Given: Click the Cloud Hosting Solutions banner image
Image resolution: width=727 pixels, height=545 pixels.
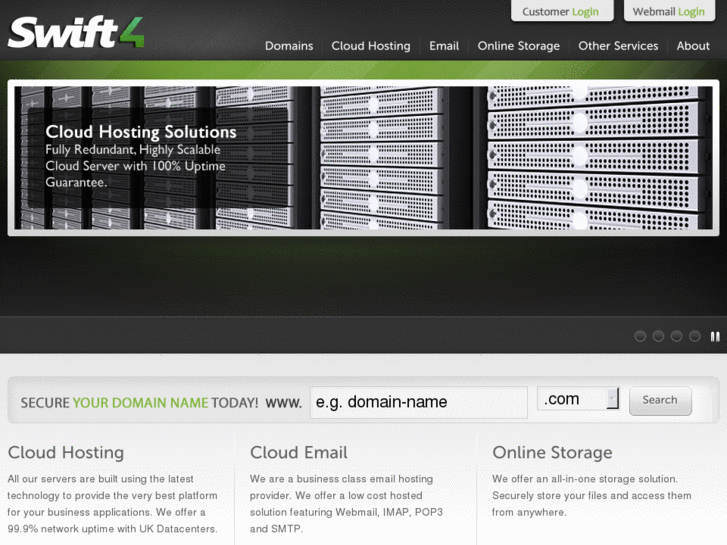Looking at the screenshot, I should (x=364, y=158).
